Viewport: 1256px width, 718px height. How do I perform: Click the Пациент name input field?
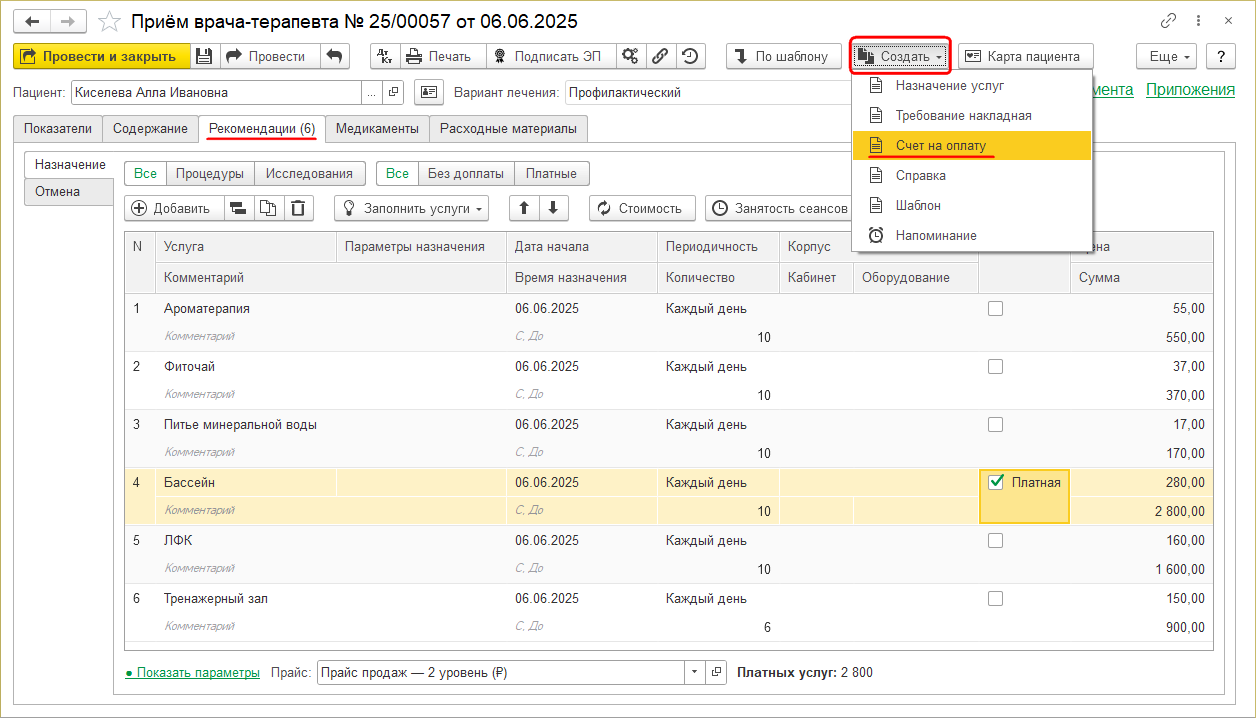215,92
